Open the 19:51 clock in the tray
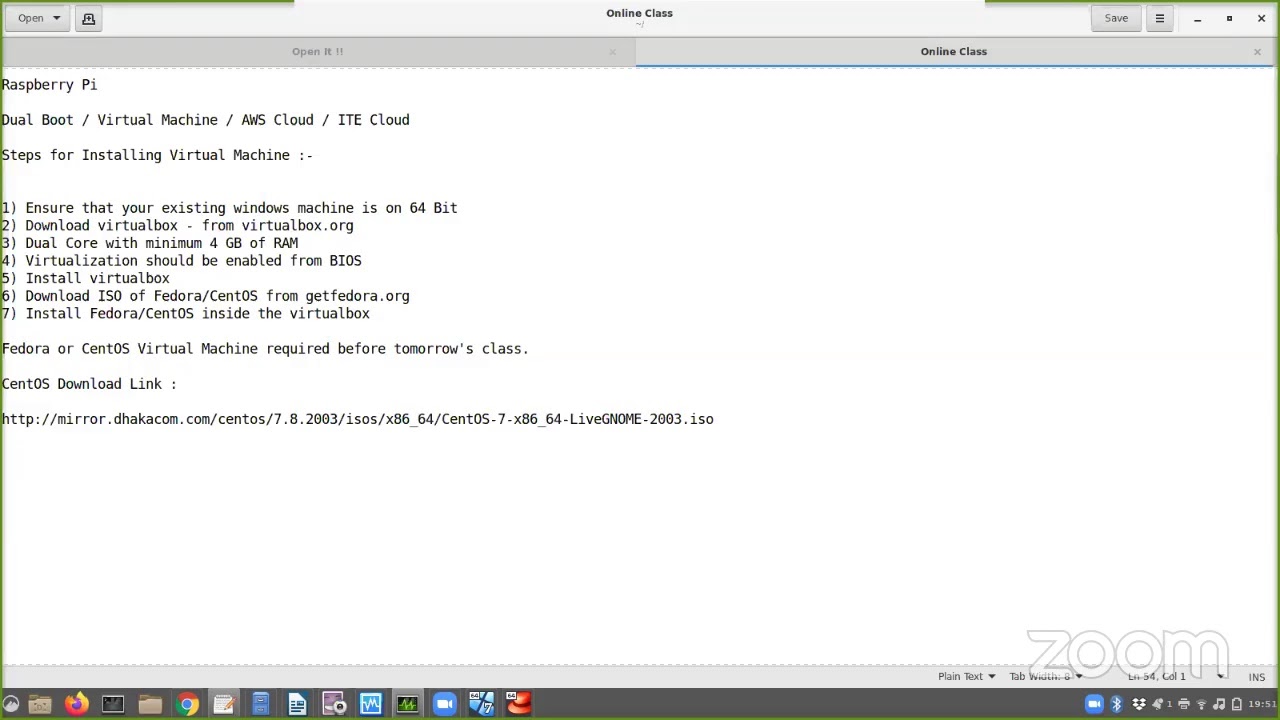 pos(1262,704)
